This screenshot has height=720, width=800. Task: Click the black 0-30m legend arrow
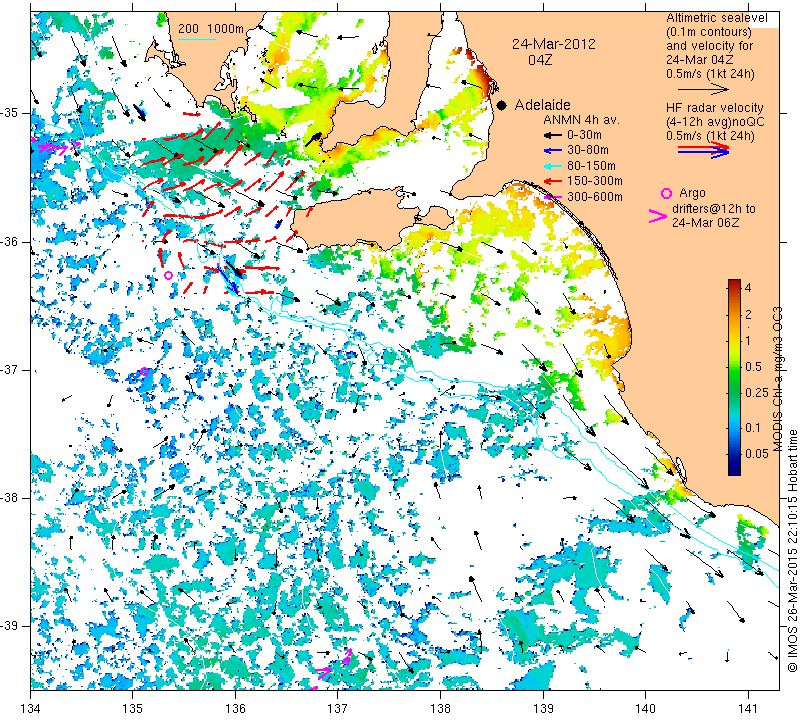(553, 135)
